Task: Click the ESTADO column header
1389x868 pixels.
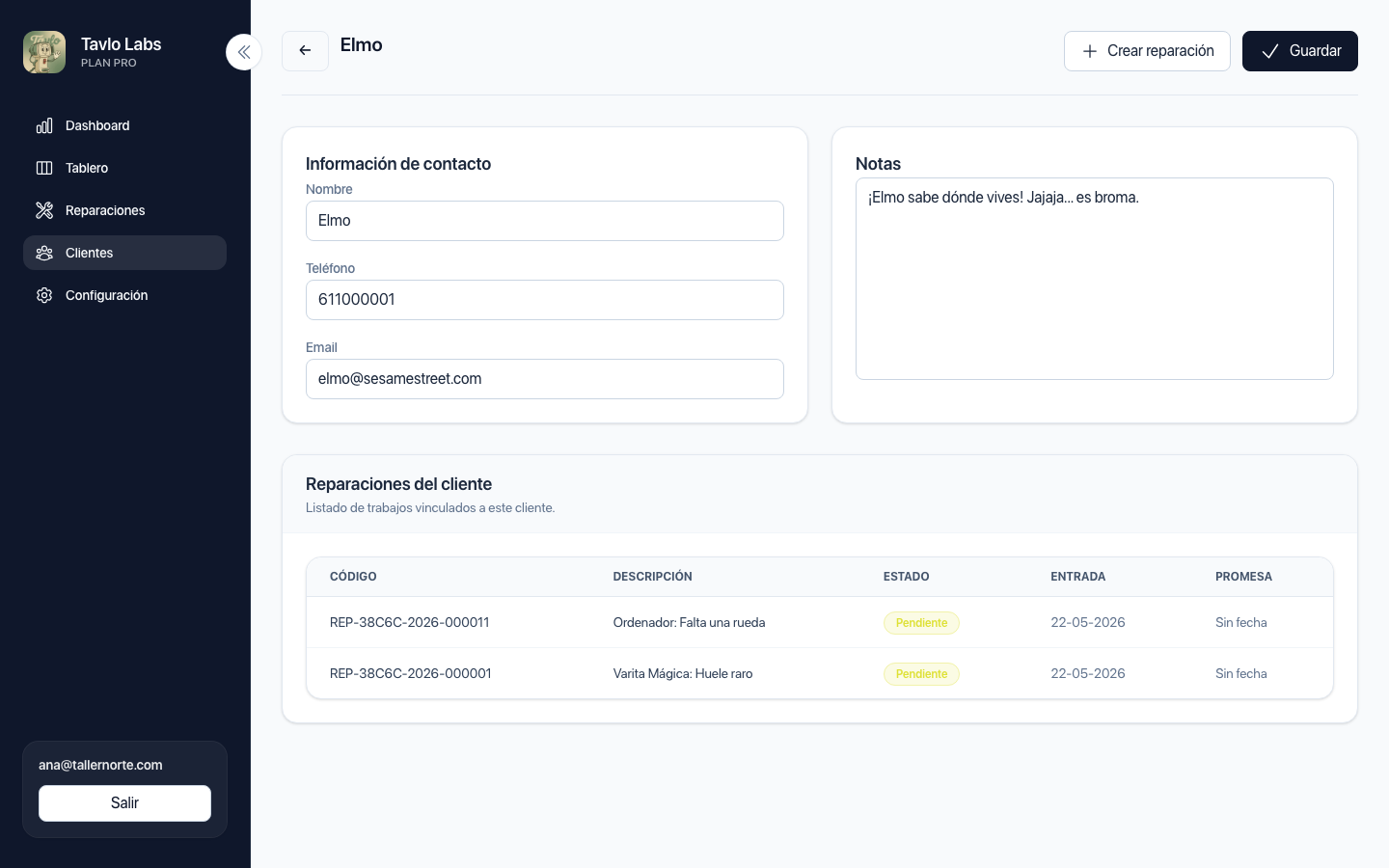Action: click(907, 577)
